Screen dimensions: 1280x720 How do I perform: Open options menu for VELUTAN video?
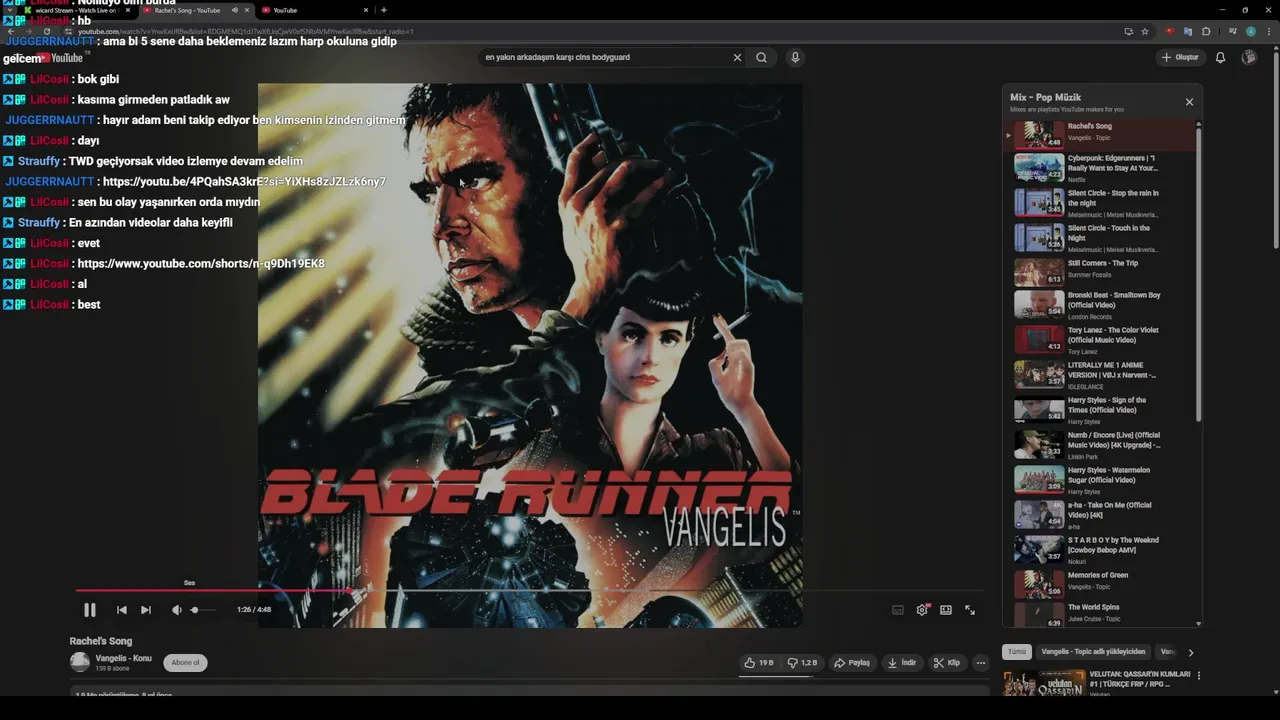click(x=1198, y=676)
